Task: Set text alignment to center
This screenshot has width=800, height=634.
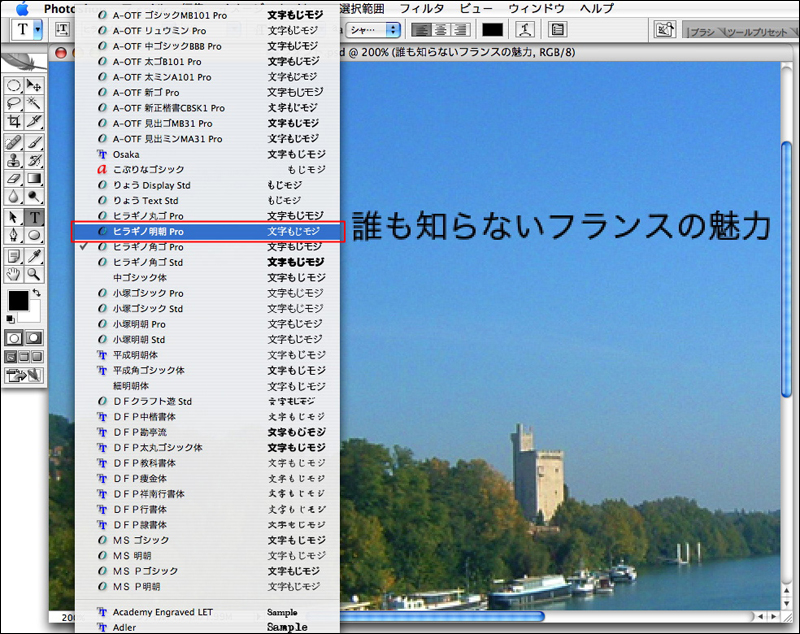Action: [440, 29]
